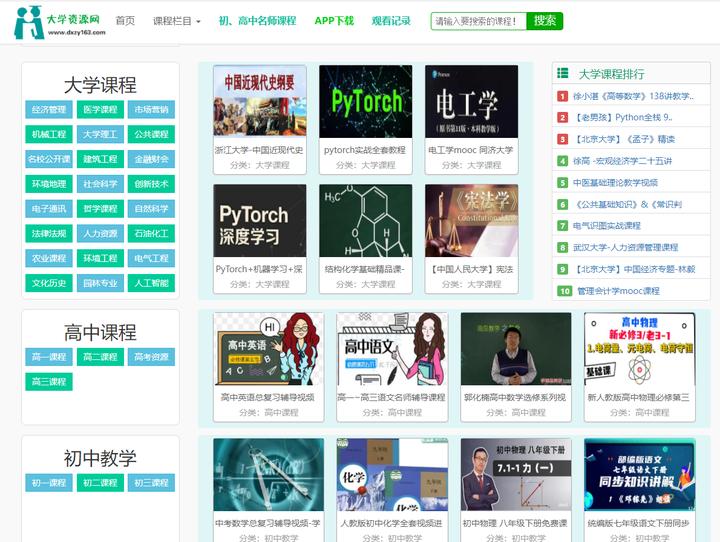Viewport: 720px width, 542px height.
Task: Open 徐小湛《高等数学》138讲 ranking link
Action: [x=633, y=96]
